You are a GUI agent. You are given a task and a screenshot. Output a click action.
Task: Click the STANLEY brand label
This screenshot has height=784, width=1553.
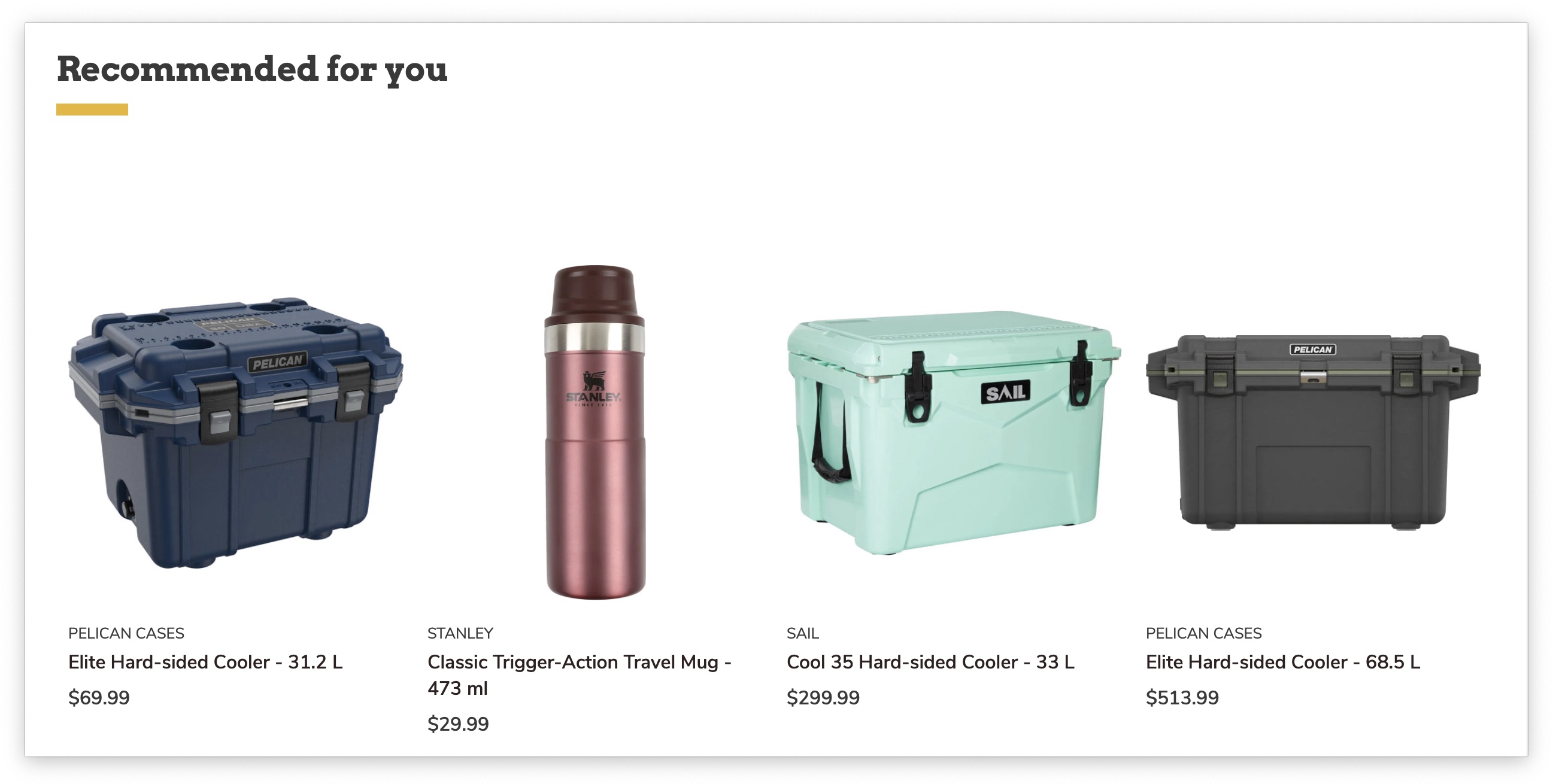460,633
